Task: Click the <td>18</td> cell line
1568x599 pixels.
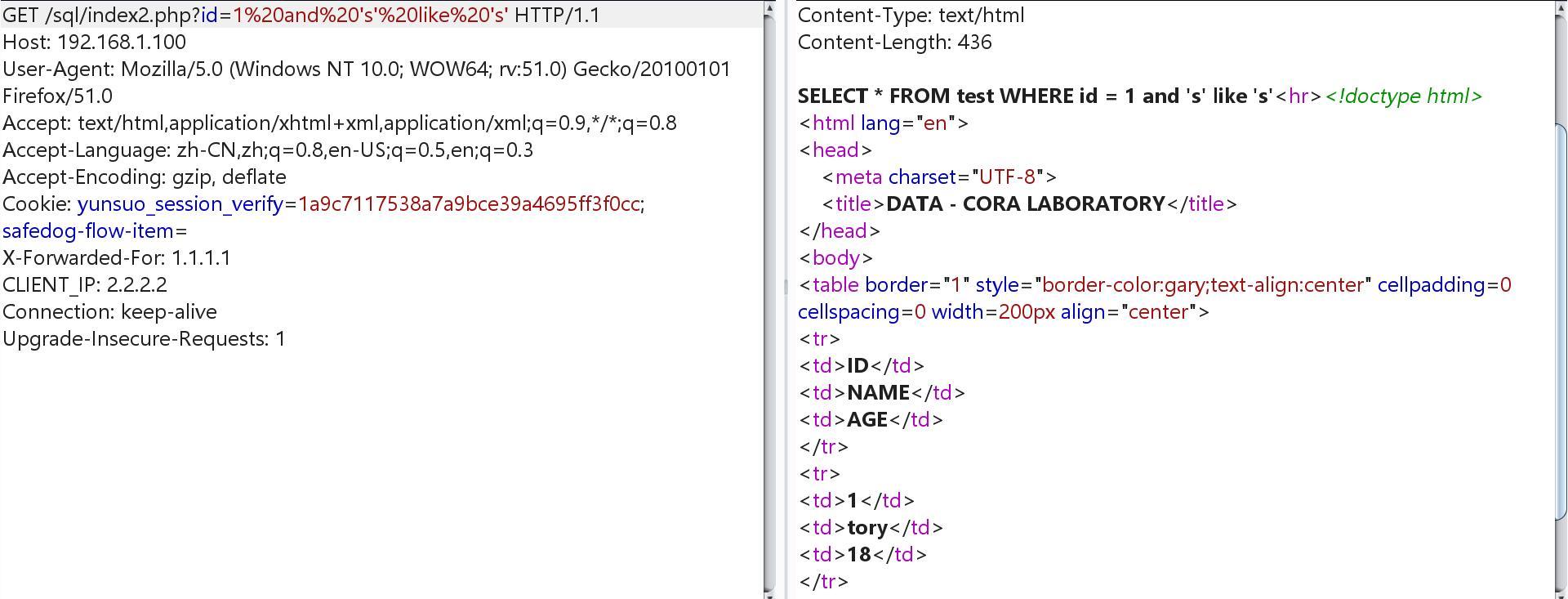Action: (x=863, y=554)
